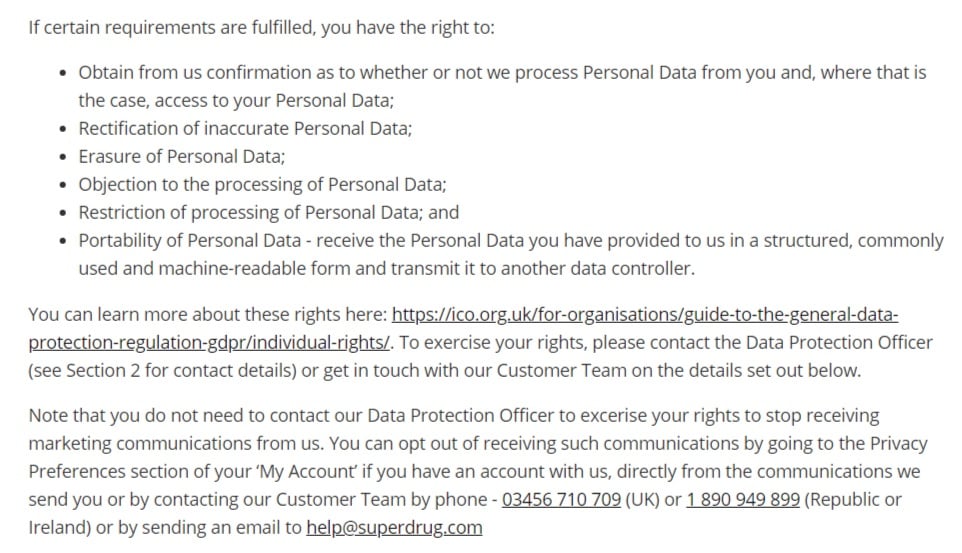
Task: Click the words 'the case, access to your Personal Data'
Action: click(x=236, y=101)
